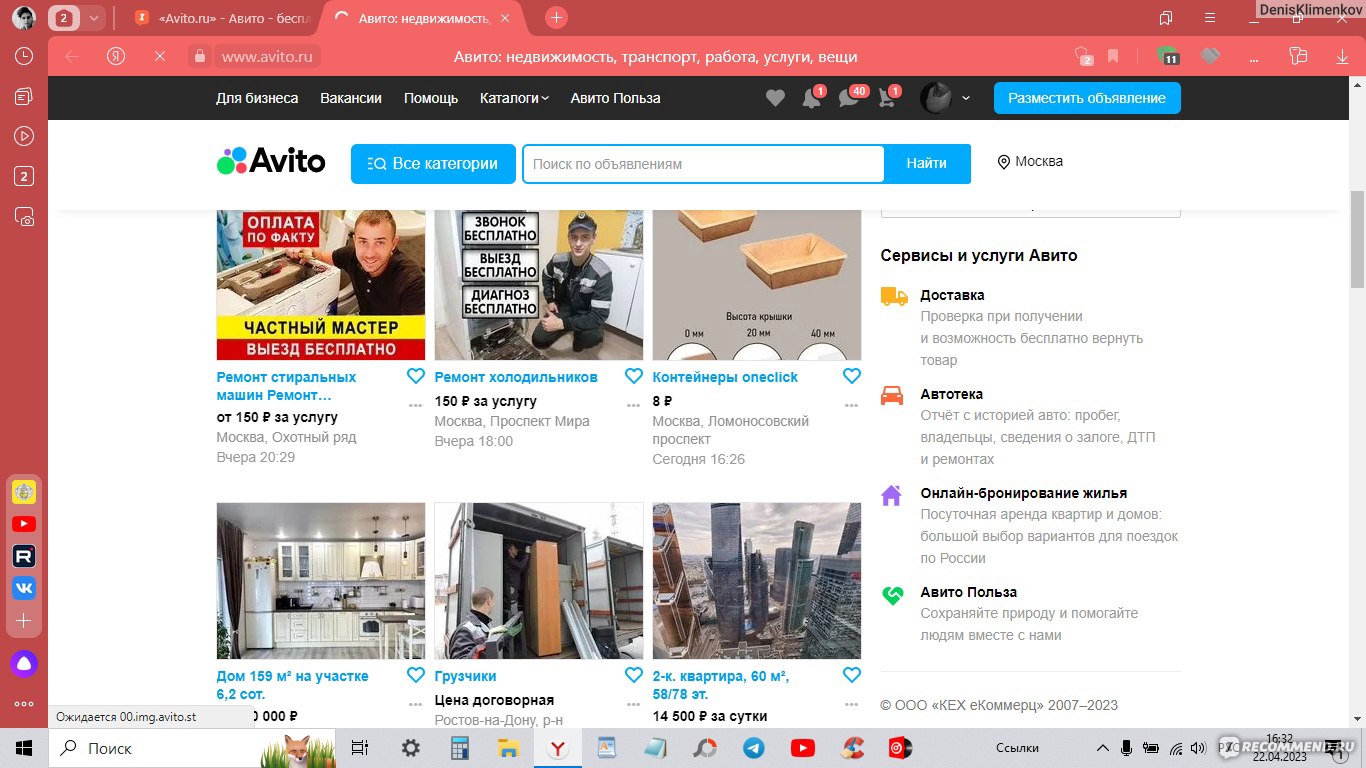This screenshot has height=768, width=1366.
Task: Open Telegram from the Windows taskbar
Action: click(x=754, y=748)
